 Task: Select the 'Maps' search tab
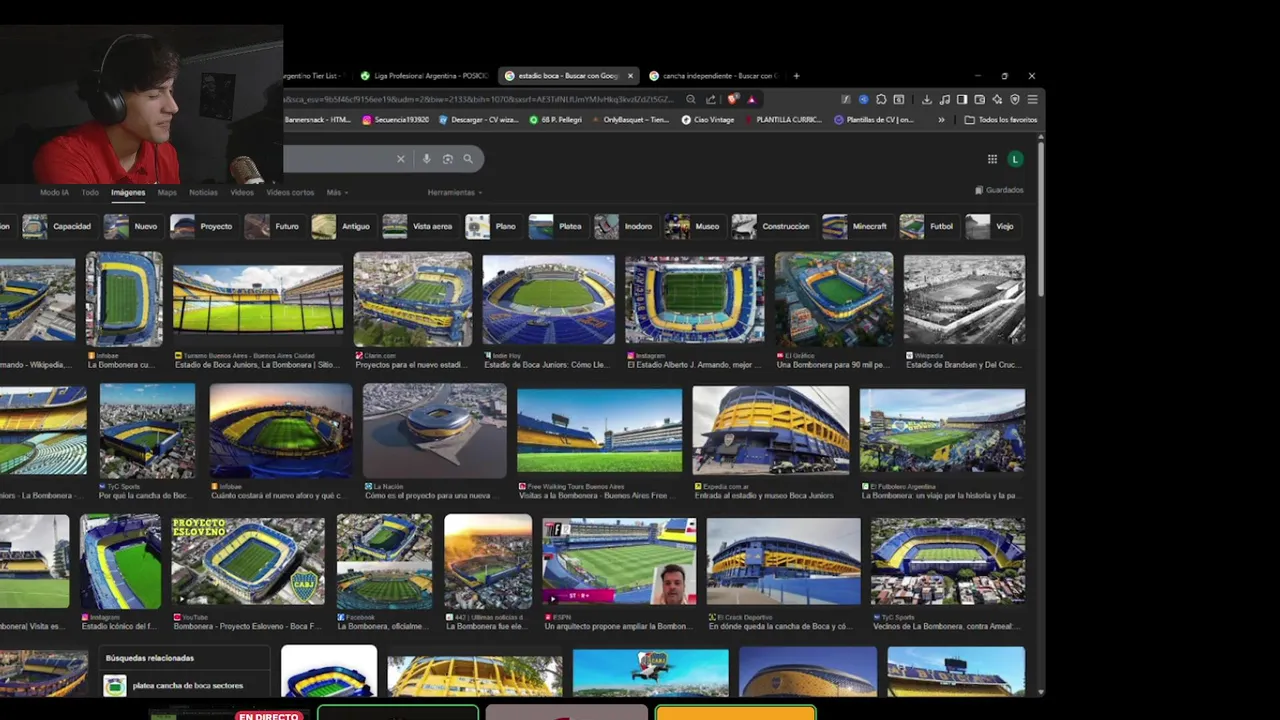point(167,192)
